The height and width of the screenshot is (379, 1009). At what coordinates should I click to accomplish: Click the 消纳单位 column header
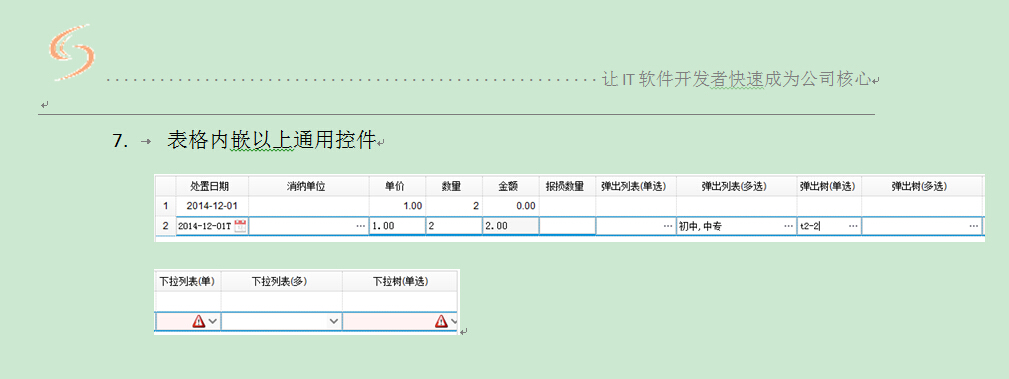(x=308, y=187)
